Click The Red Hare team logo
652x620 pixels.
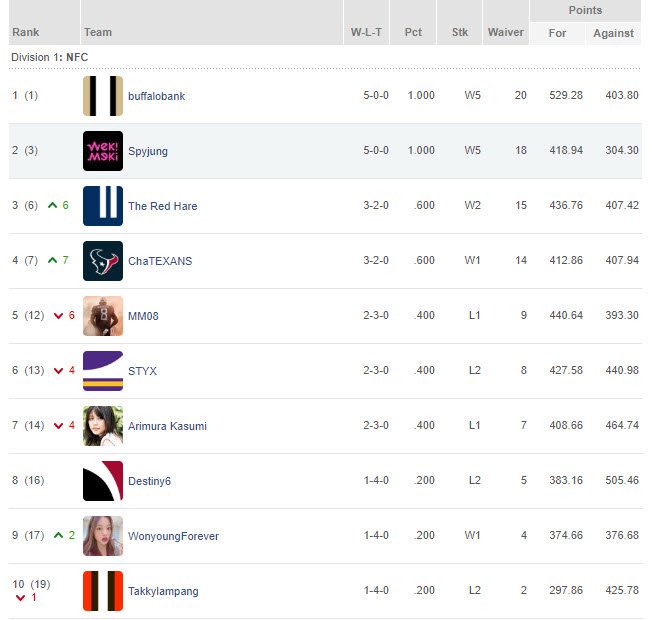[x=103, y=206]
